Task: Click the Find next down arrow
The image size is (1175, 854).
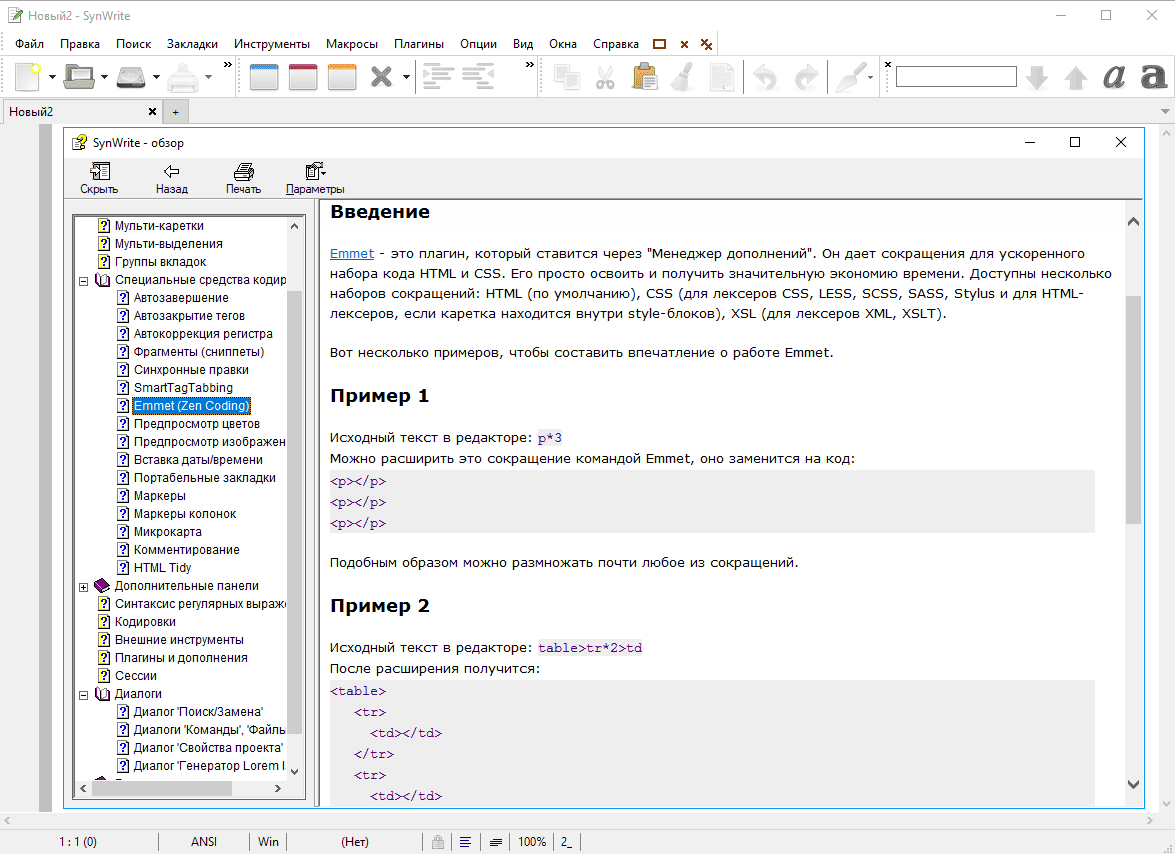Action: click(1037, 77)
